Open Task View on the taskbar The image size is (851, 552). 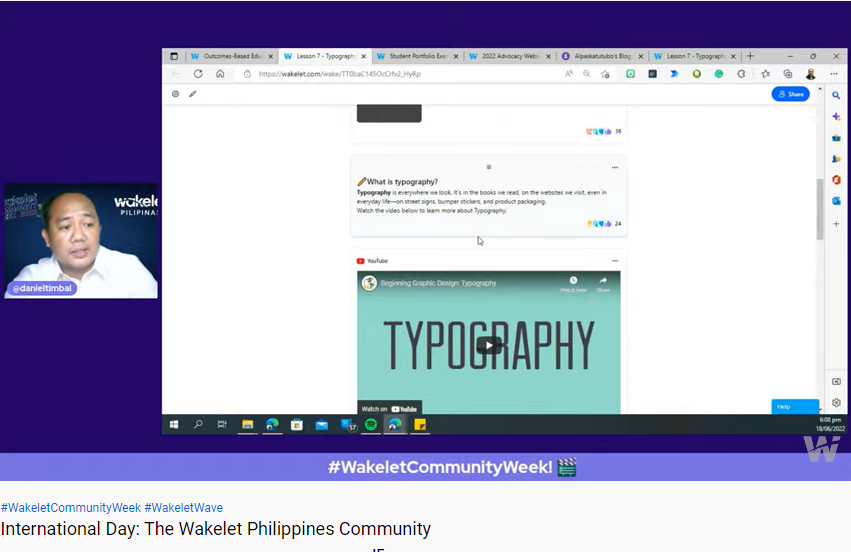[222, 424]
